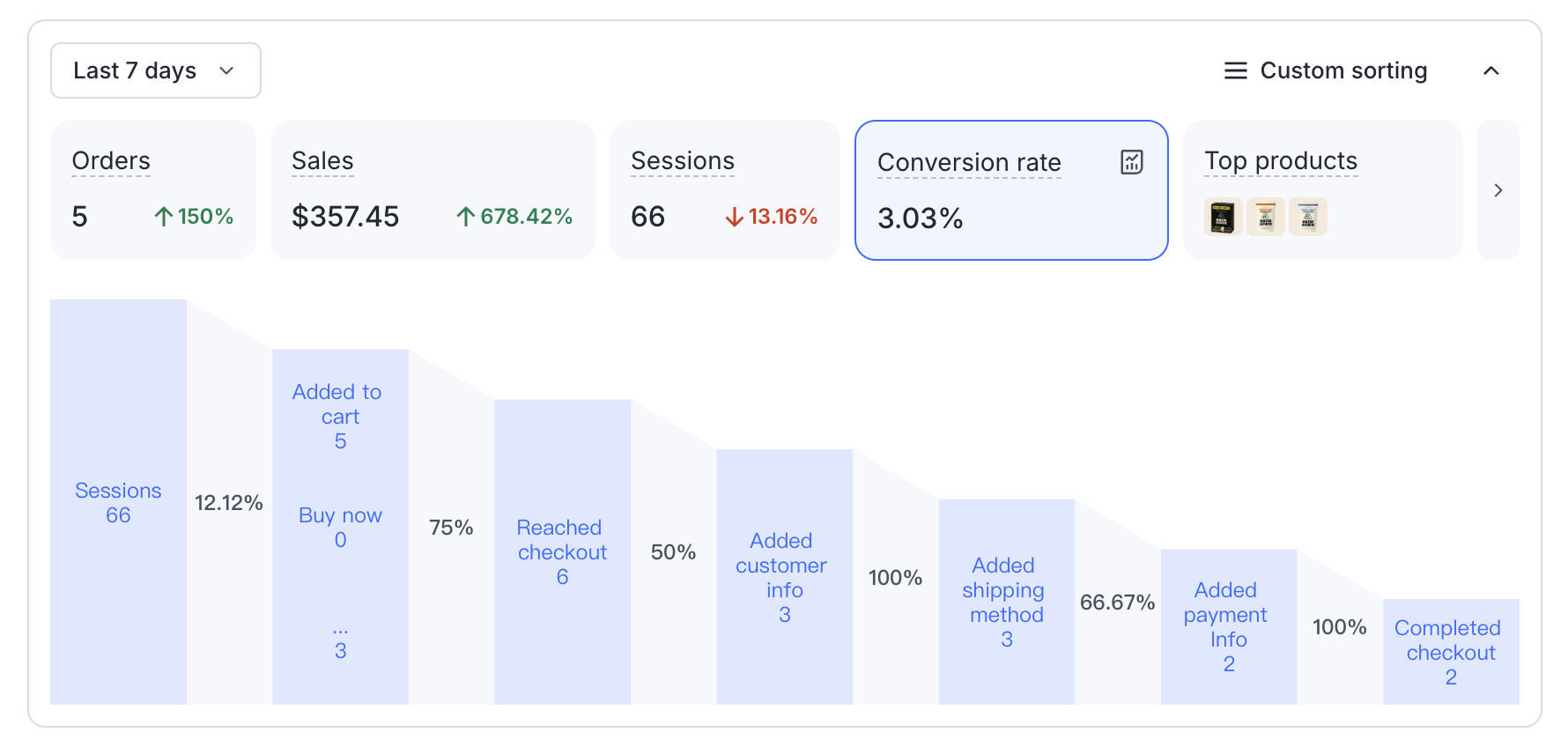Click the first top product thumbnail
The height and width of the screenshot is (747, 1568).
point(1223,217)
